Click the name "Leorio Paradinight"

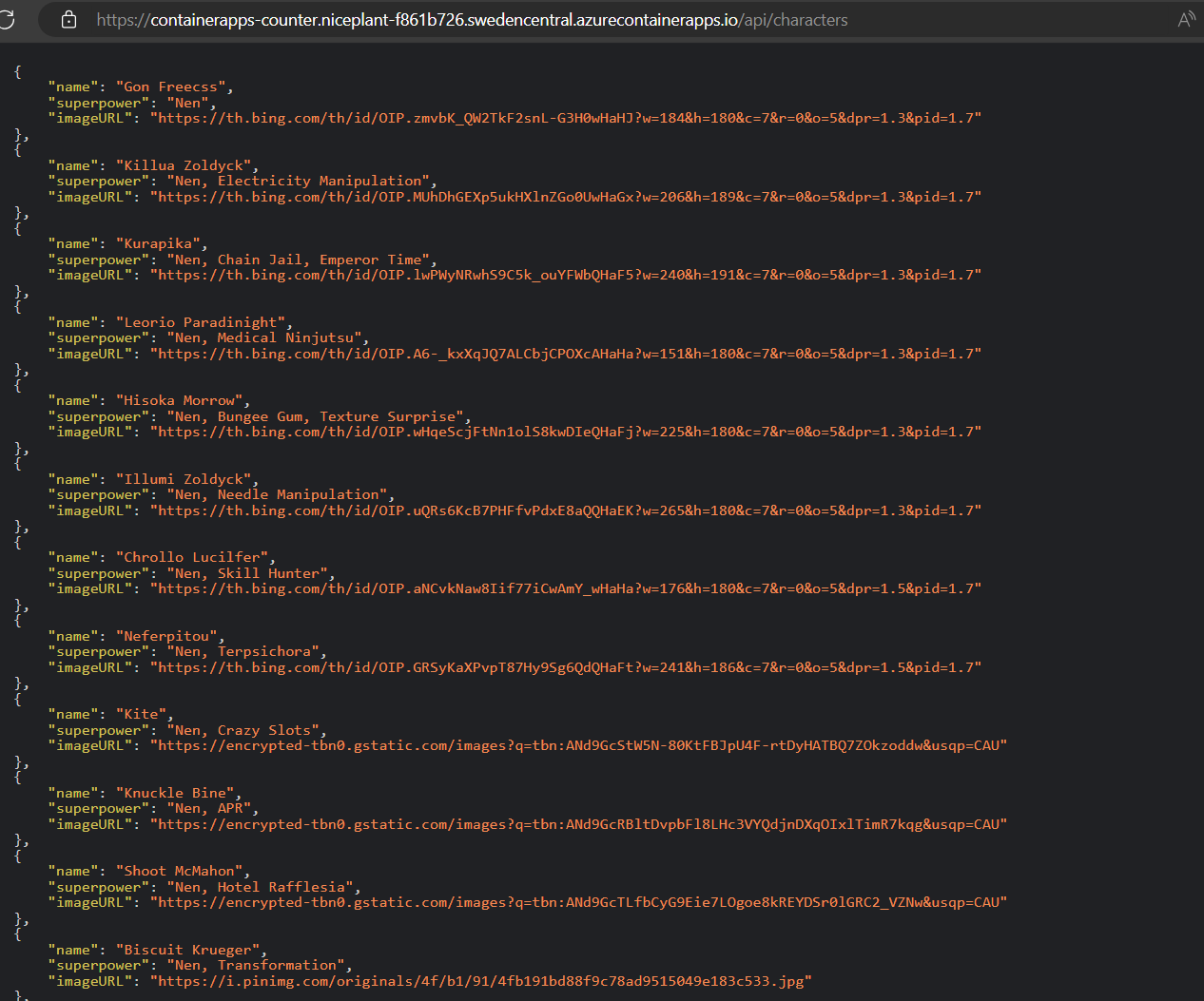[x=201, y=322]
